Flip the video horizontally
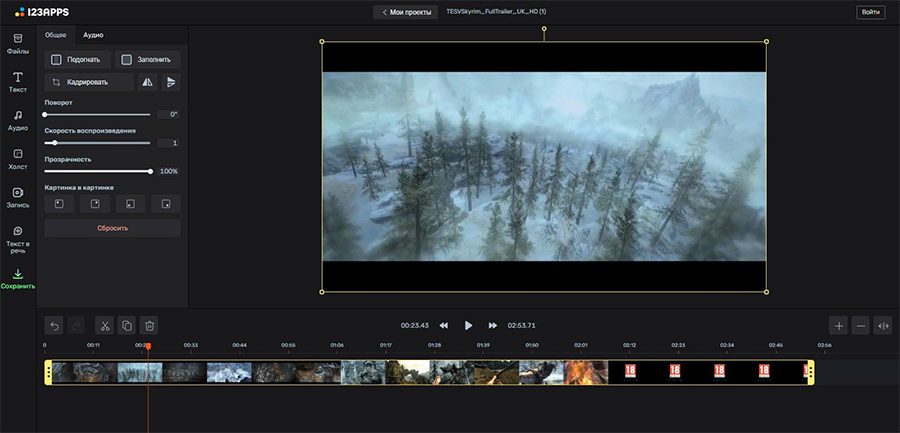This screenshot has width=900, height=433. pyautogui.click(x=148, y=82)
